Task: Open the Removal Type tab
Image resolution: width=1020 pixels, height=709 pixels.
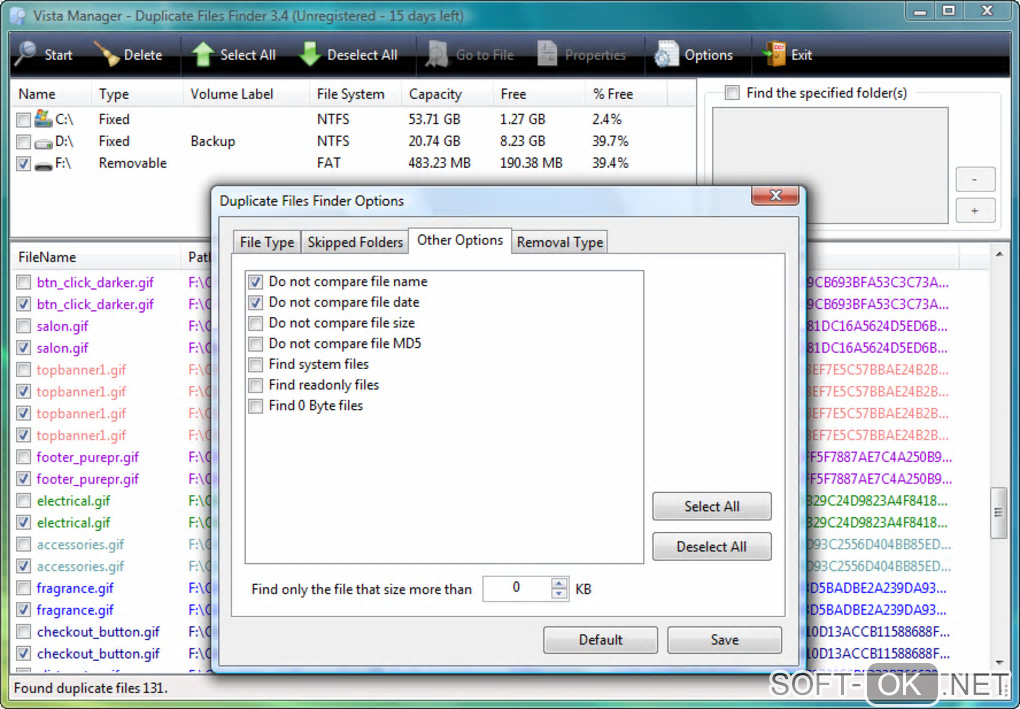Action: (559, 242)
